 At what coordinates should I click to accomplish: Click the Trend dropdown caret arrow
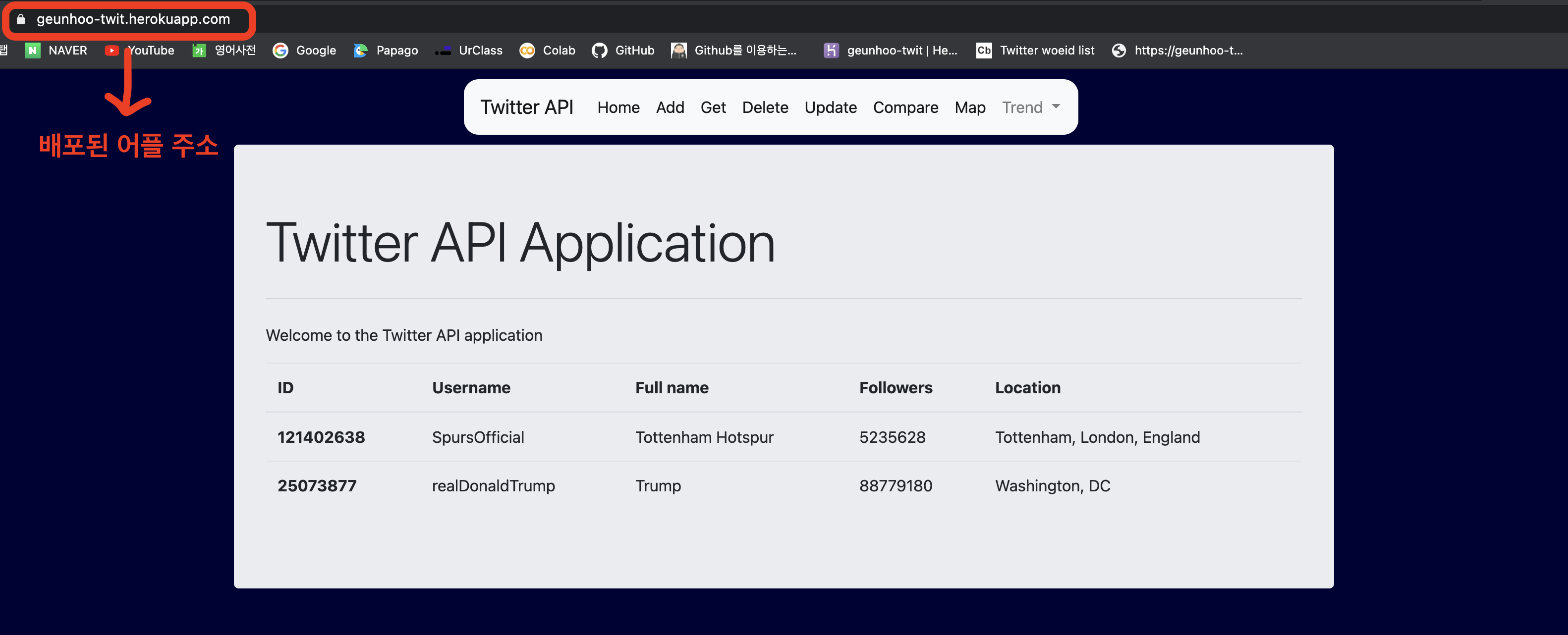point(1056,106)
